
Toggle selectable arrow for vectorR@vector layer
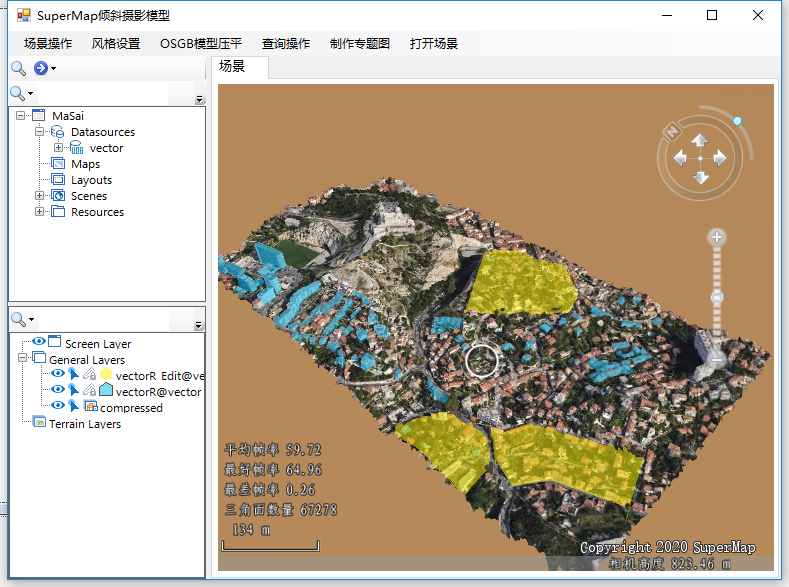74,390
